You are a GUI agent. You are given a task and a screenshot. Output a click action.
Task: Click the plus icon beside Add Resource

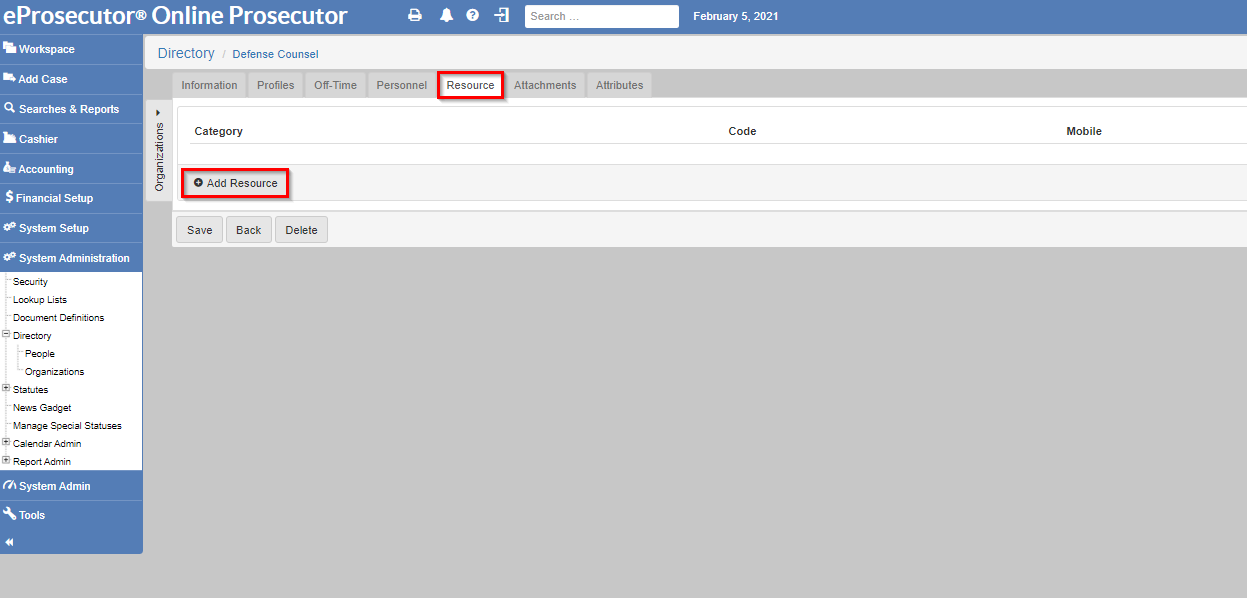coord(198,183)
